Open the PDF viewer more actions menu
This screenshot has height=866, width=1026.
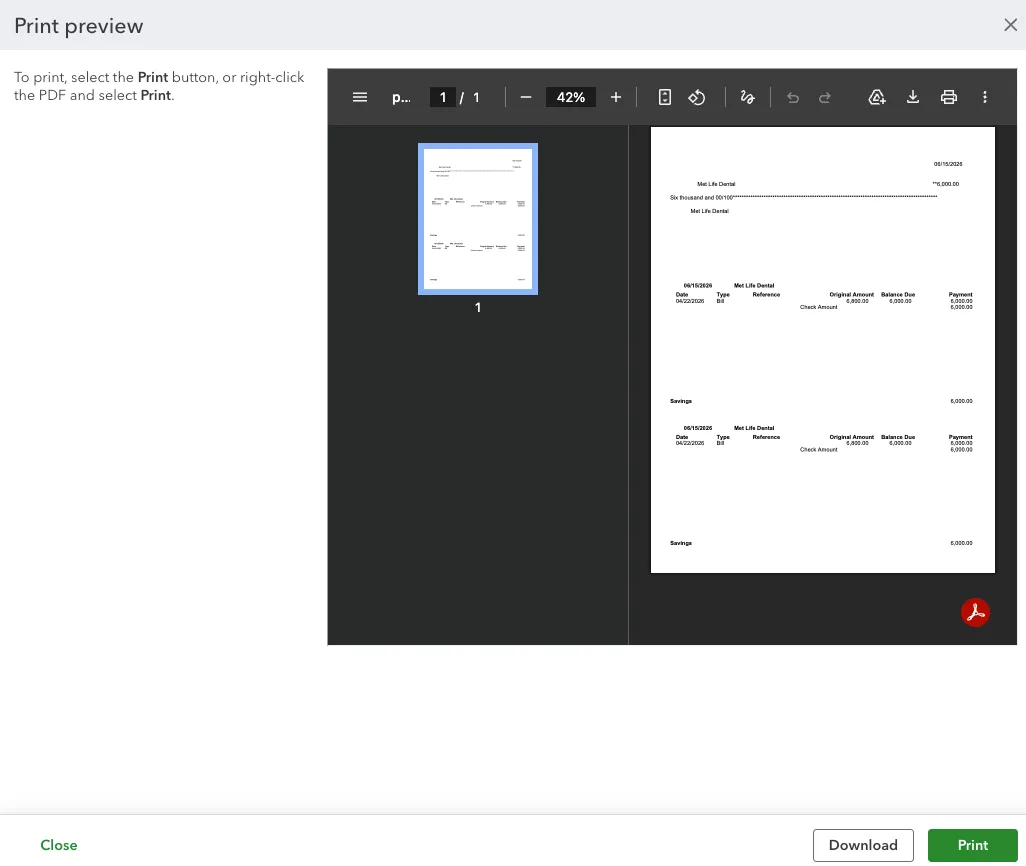click(985, 98)
